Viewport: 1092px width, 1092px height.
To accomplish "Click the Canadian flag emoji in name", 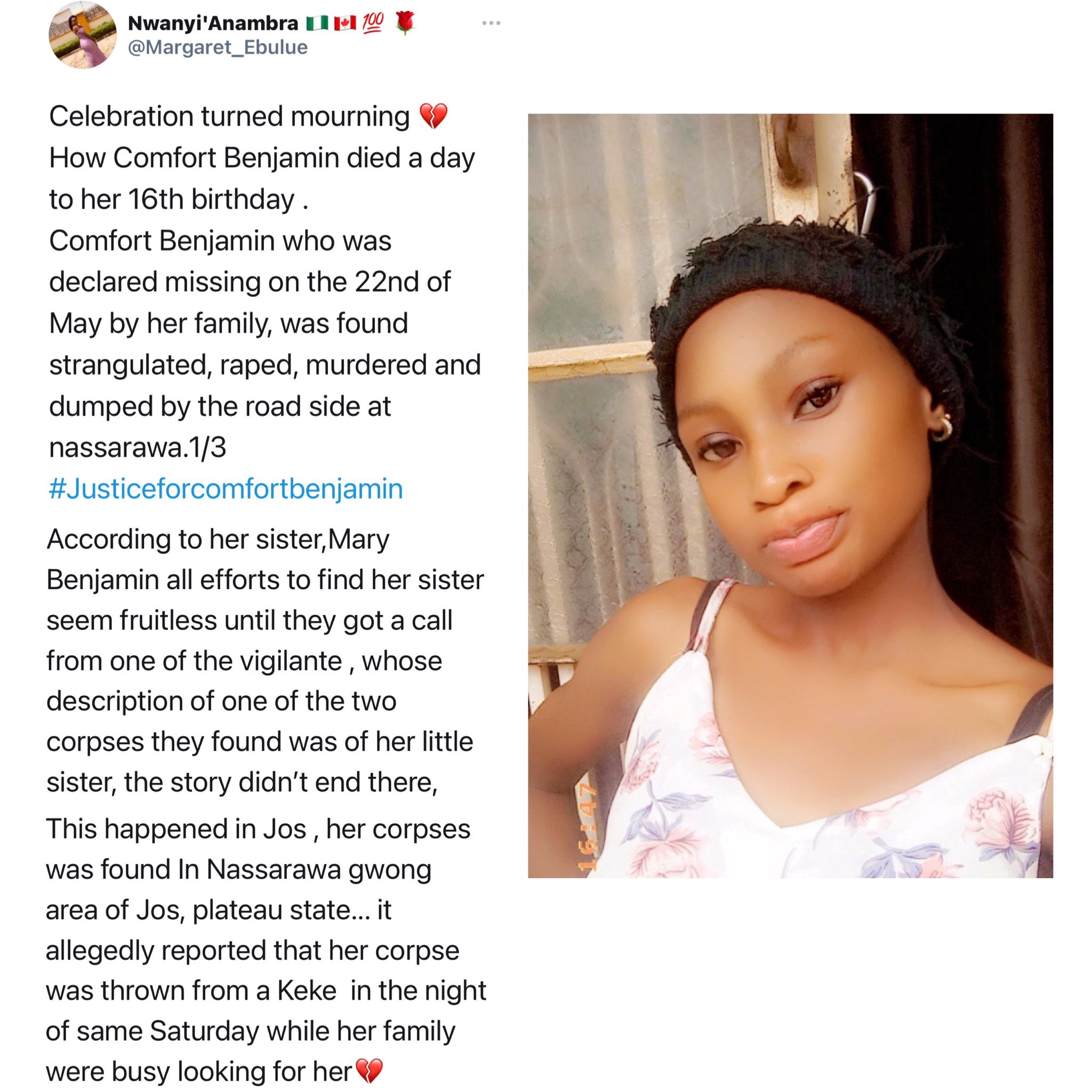I will [345, 23].
